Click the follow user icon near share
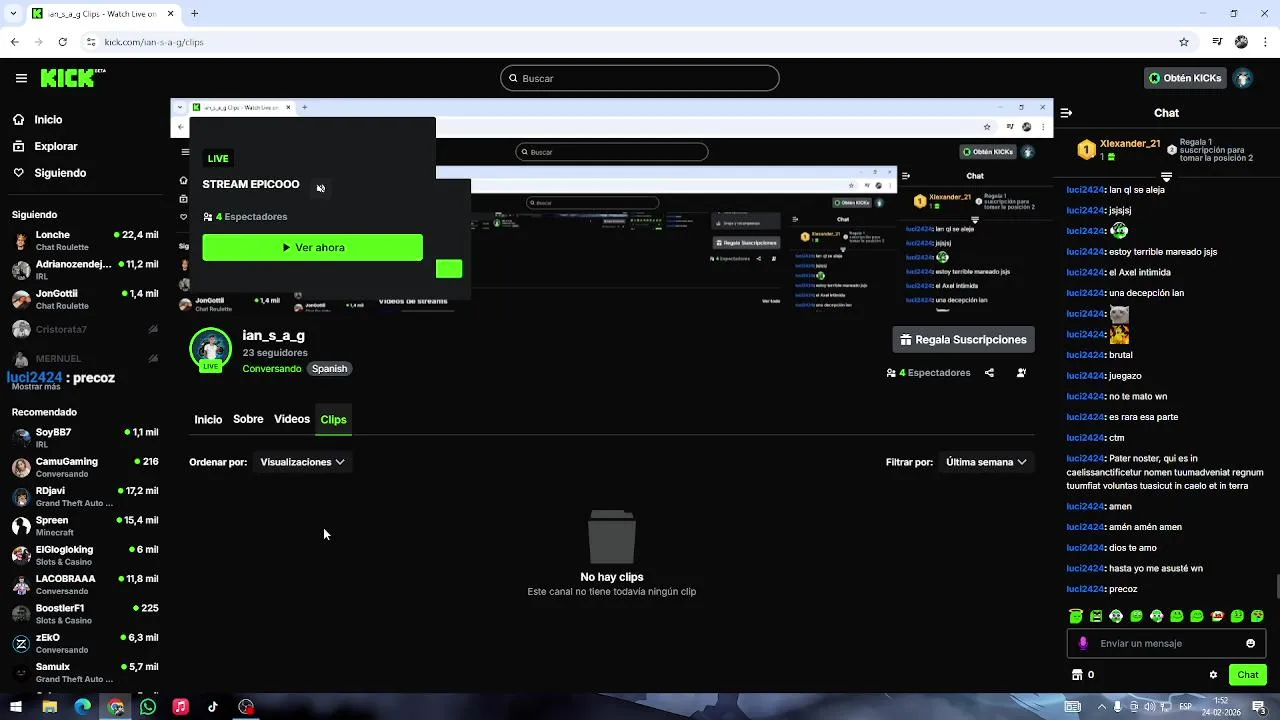 coord(1021,373)
